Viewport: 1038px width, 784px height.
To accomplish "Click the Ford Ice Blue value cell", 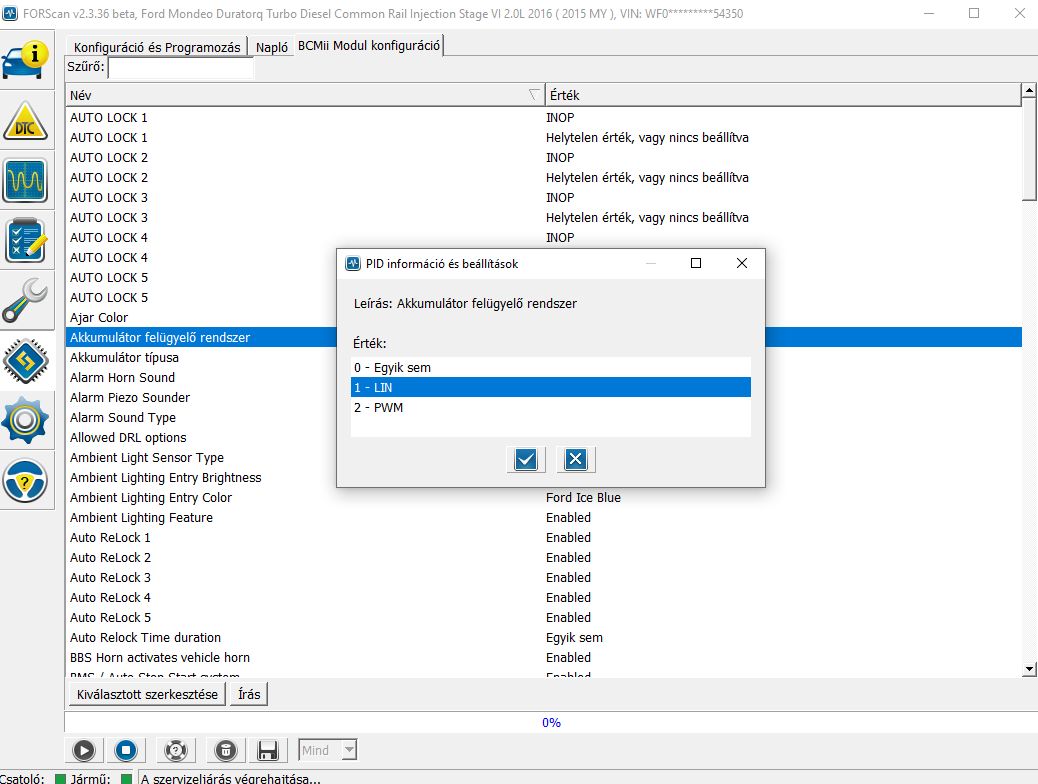I will coord(583,497).
